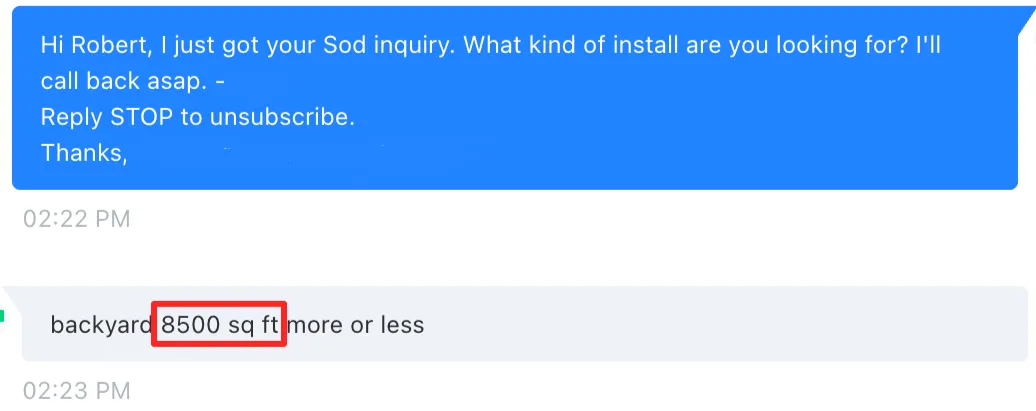Click the word "Hi" starting the message
The height and width of the screenshot is (411, 1036).
point(51,45)
